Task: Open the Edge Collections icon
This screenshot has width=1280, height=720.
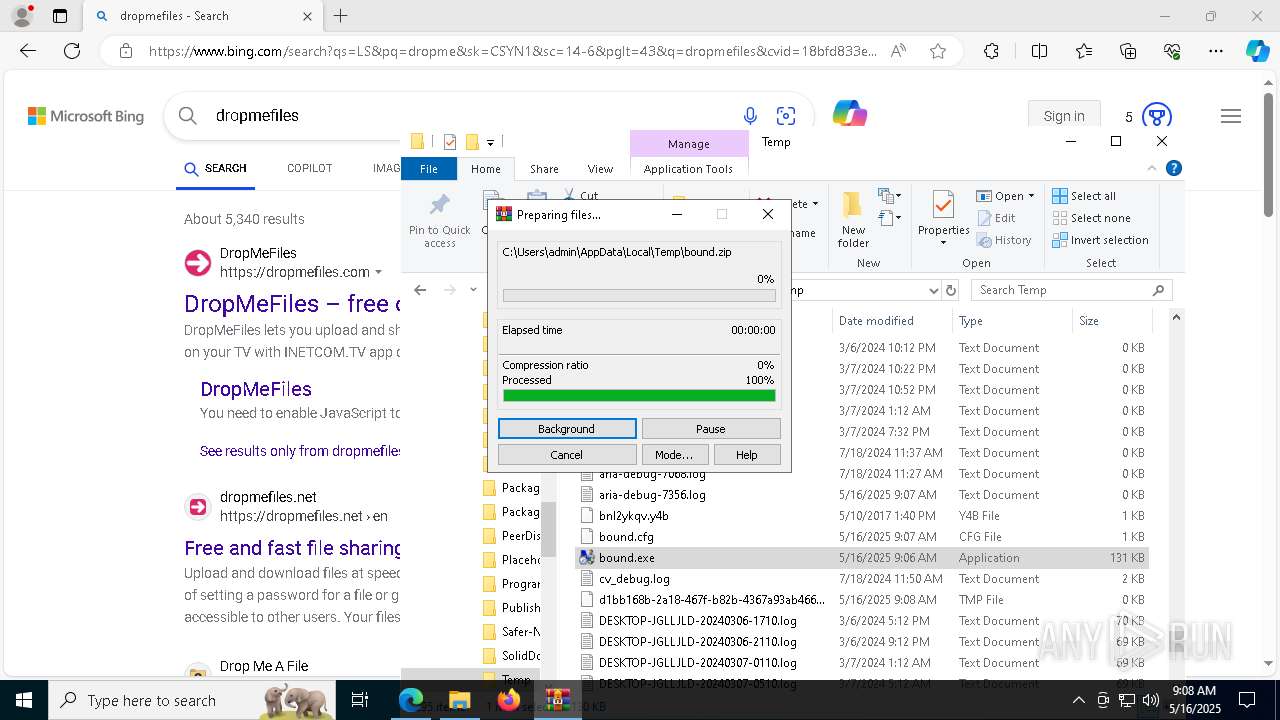Action: pos(1128,51)
